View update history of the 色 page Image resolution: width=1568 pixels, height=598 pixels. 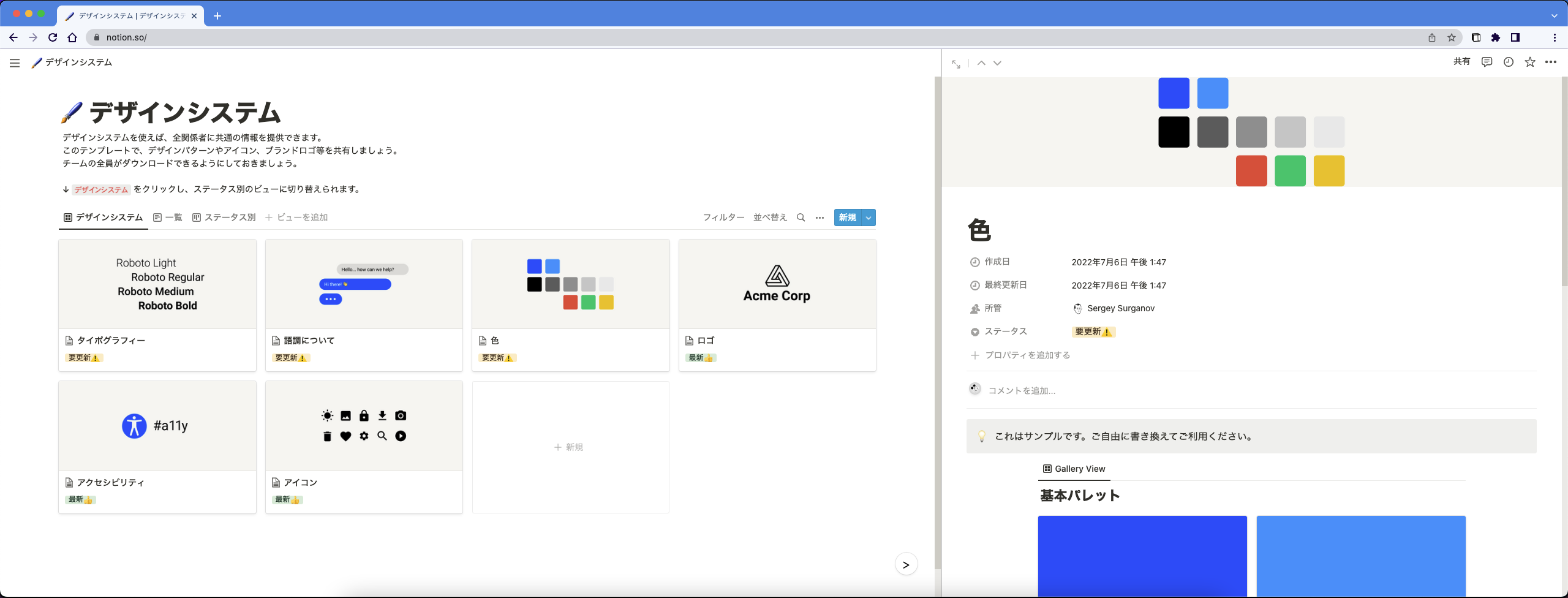coord(1508,62)
